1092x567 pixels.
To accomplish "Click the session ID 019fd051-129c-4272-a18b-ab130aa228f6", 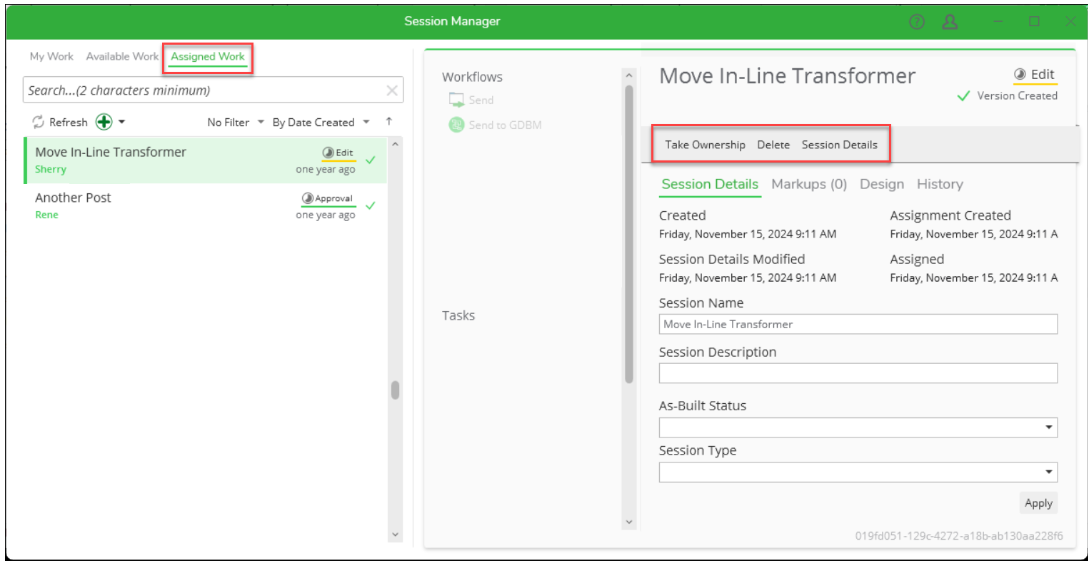I will [959, 536].
